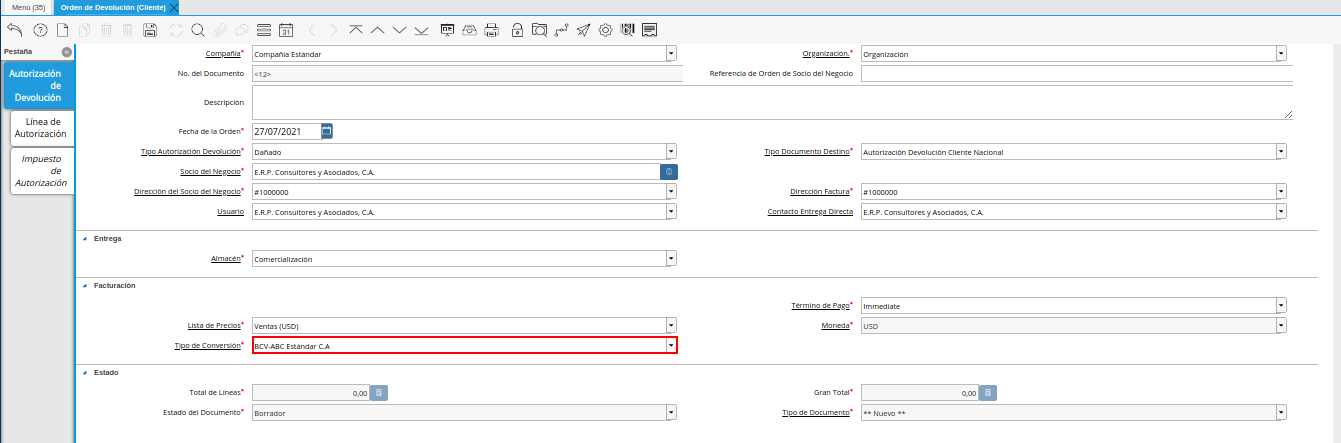This screenshot has width=1341, height=443.
Task: Open the Término de Pago dropdown
Action: 1281,306
